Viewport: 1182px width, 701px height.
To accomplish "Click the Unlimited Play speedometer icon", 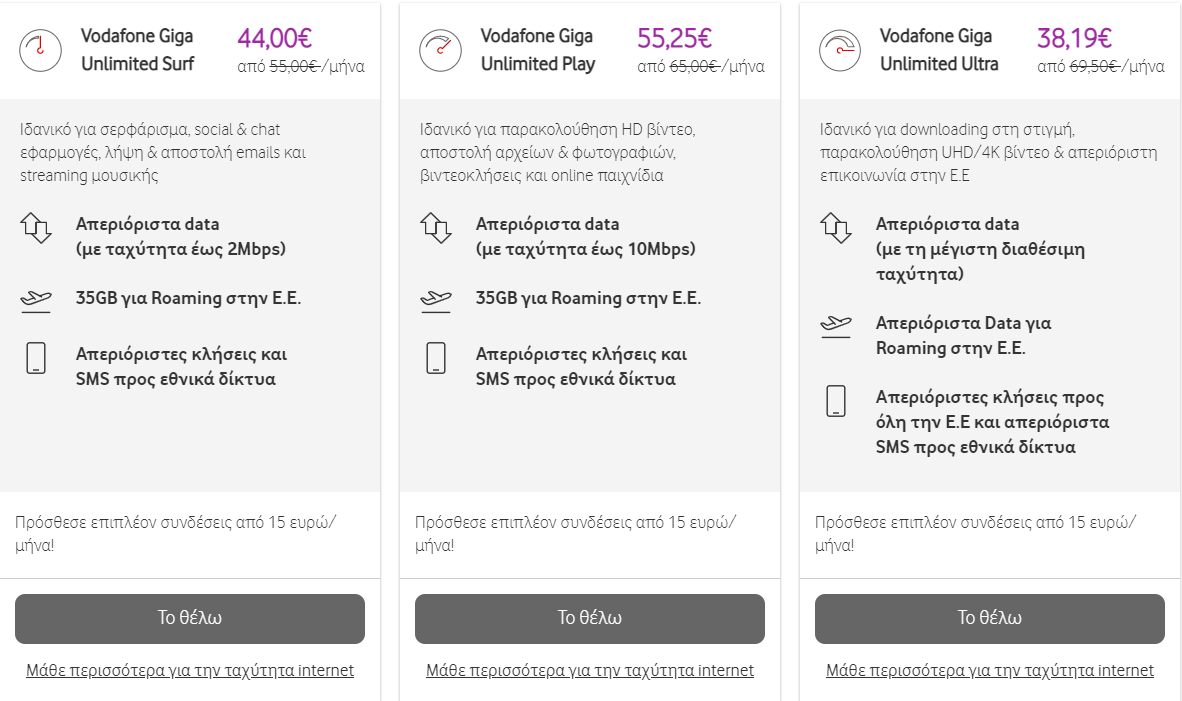I will (440, 51).
